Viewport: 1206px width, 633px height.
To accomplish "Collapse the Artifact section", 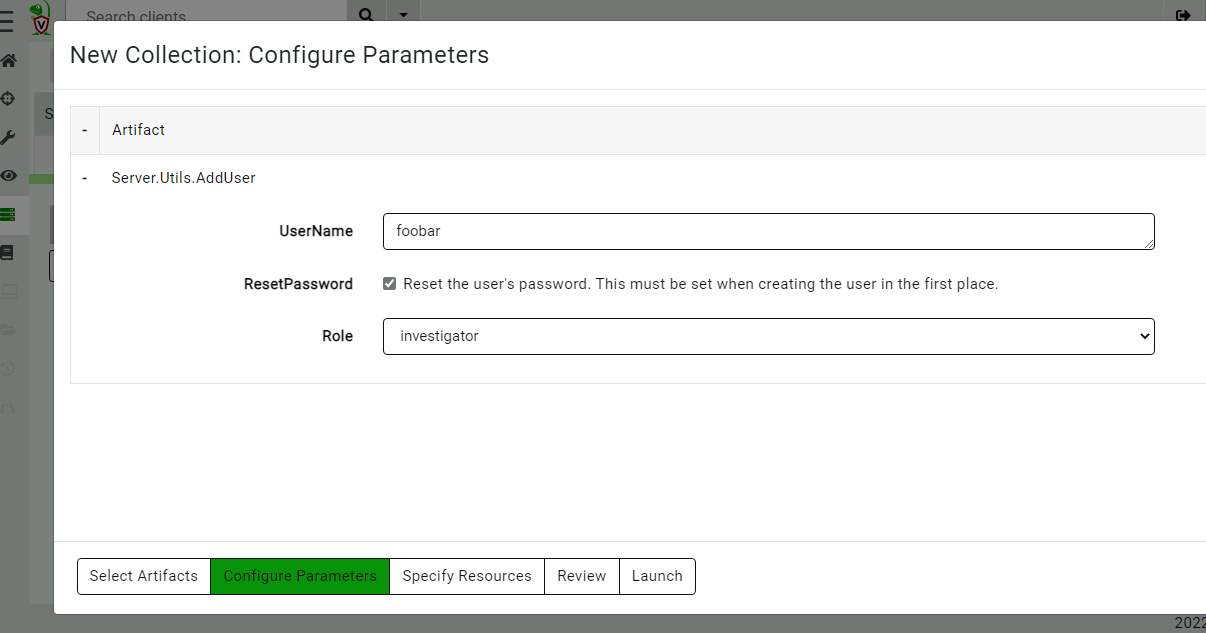I will pos(84,130).
